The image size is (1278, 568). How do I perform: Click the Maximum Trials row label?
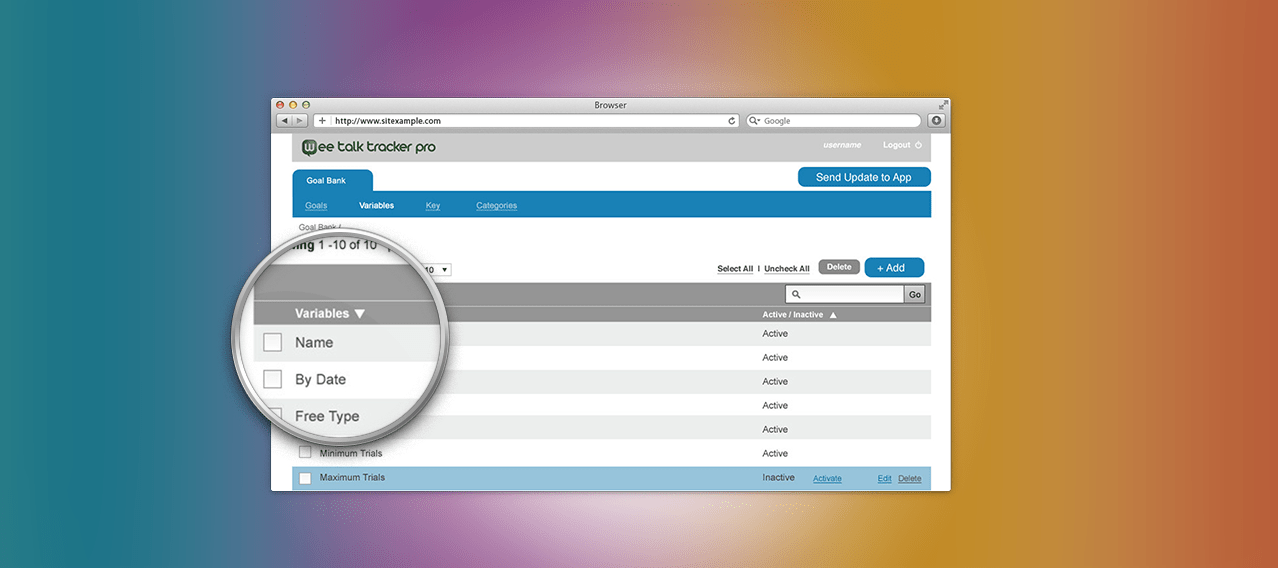tap(352, 478)
